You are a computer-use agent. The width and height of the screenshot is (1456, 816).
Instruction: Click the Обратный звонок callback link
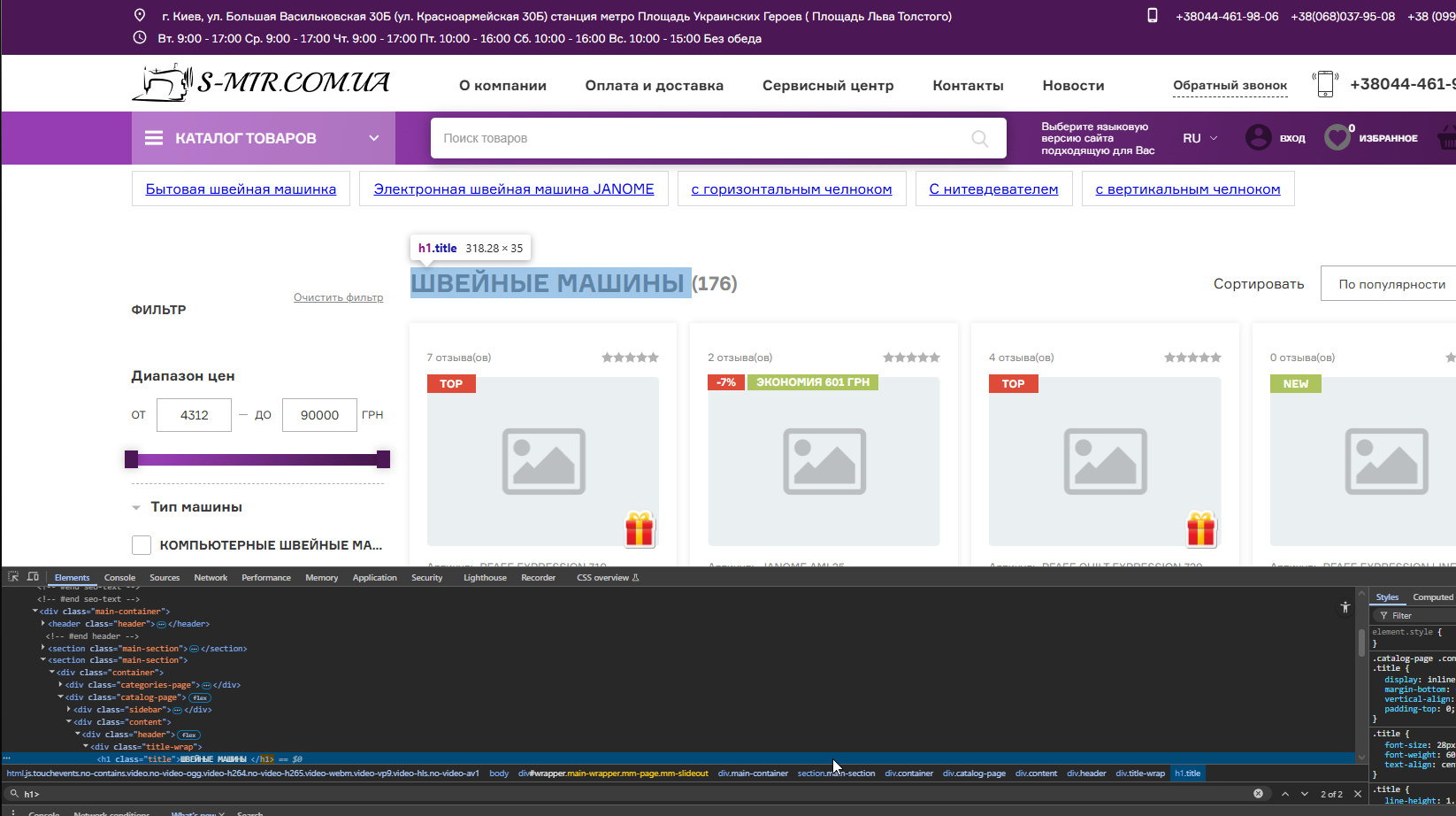(1230, 86)
